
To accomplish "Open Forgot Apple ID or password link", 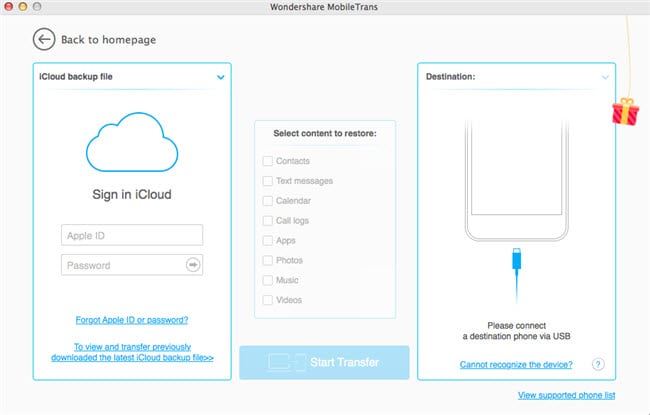I will (132, 320).
